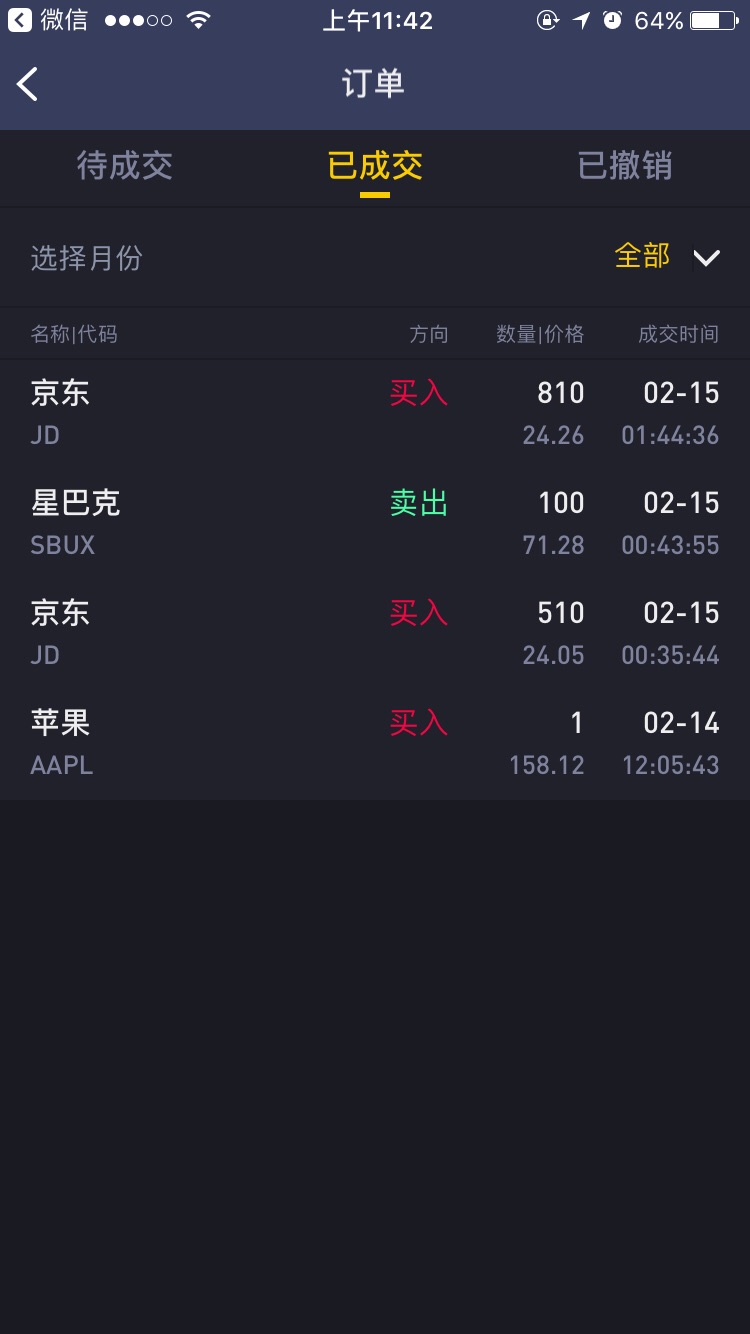Tap 选择月份 label to pick month

point(86,258)
